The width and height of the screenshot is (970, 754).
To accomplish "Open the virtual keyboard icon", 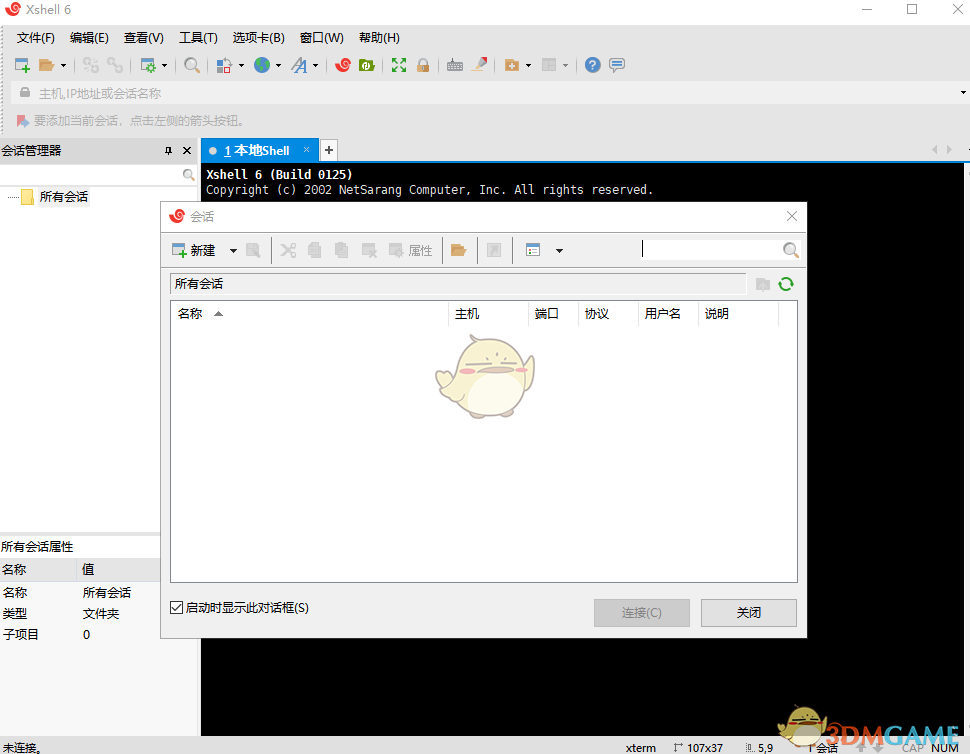I will [455, 64].
